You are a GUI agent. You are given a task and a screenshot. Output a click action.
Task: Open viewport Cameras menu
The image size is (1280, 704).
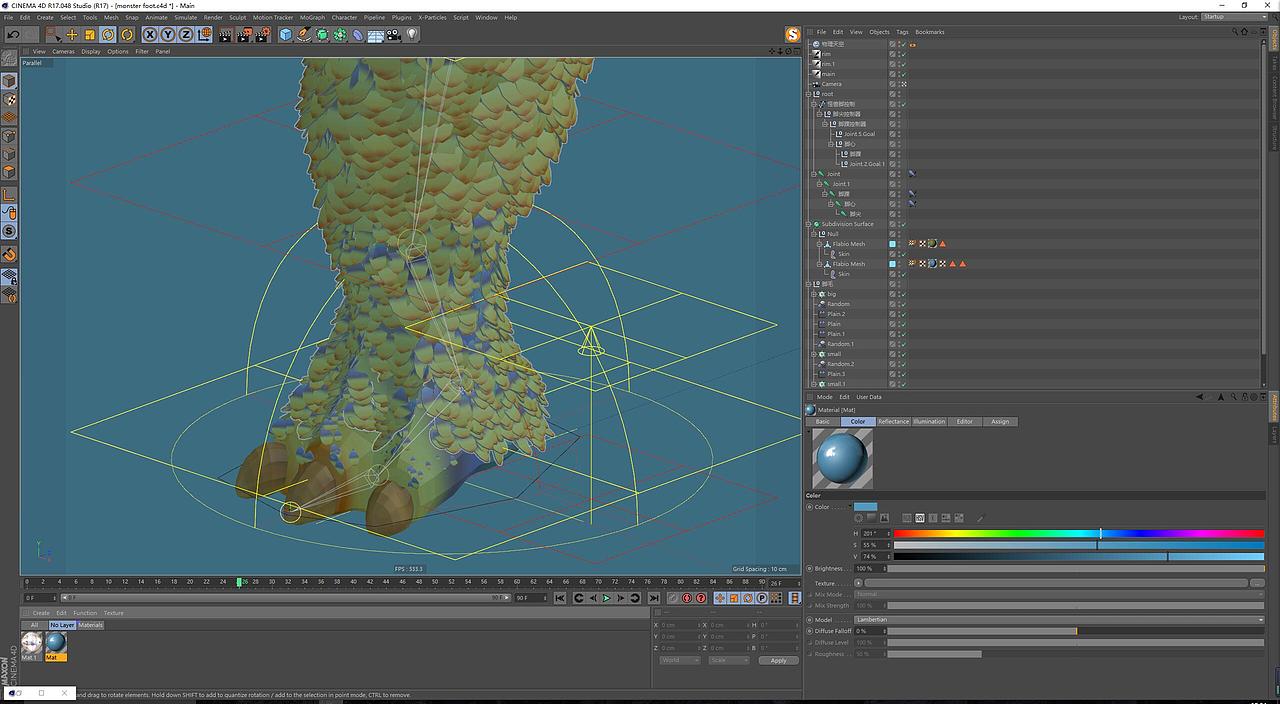pos(63,51)
